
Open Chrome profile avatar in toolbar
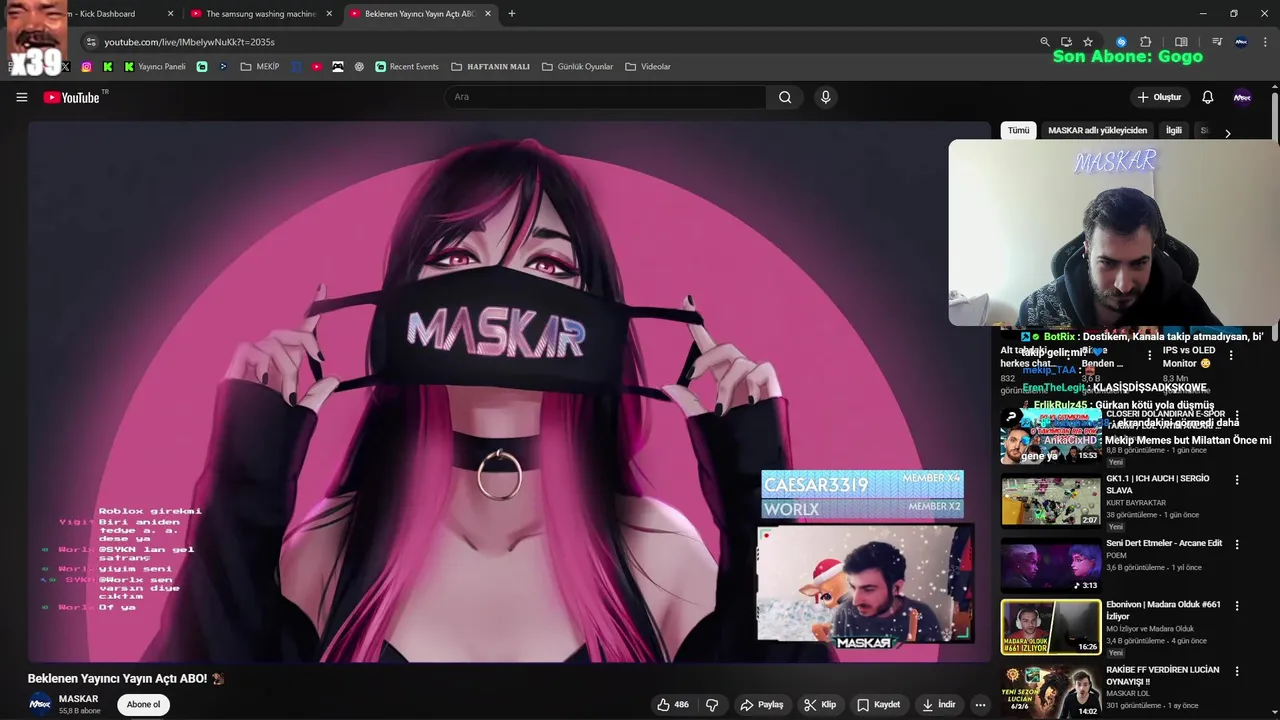tap(1241, 42)
